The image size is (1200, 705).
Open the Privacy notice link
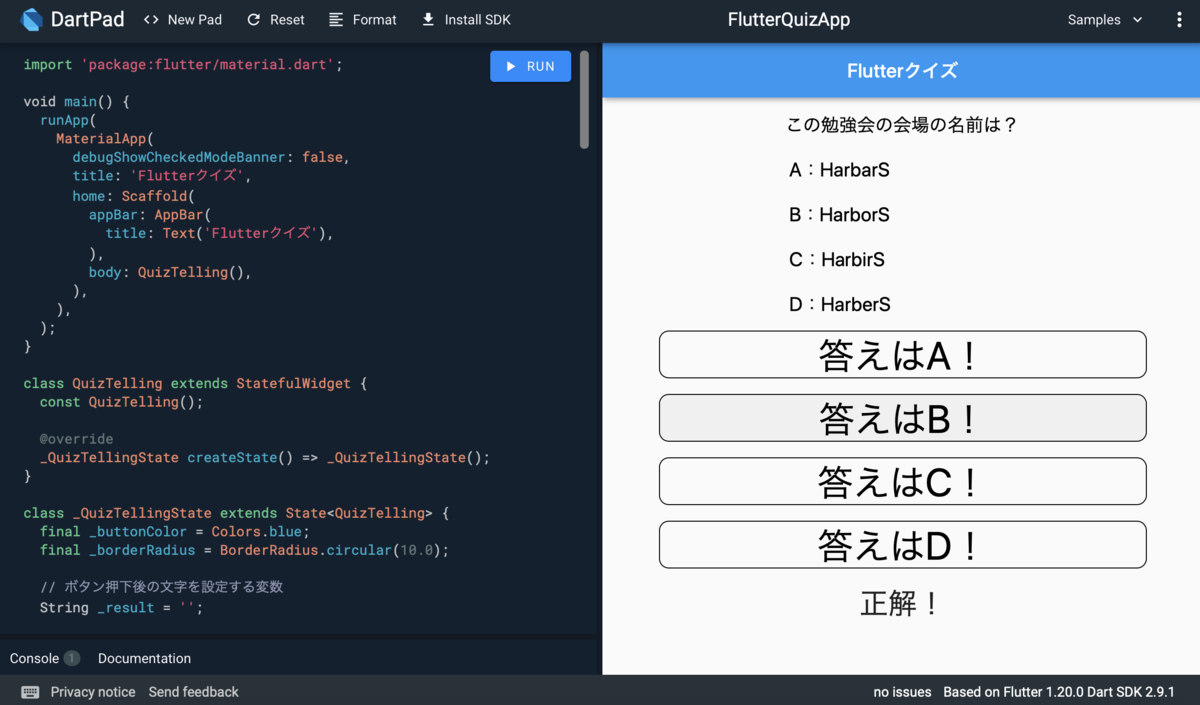pos(93,692)
